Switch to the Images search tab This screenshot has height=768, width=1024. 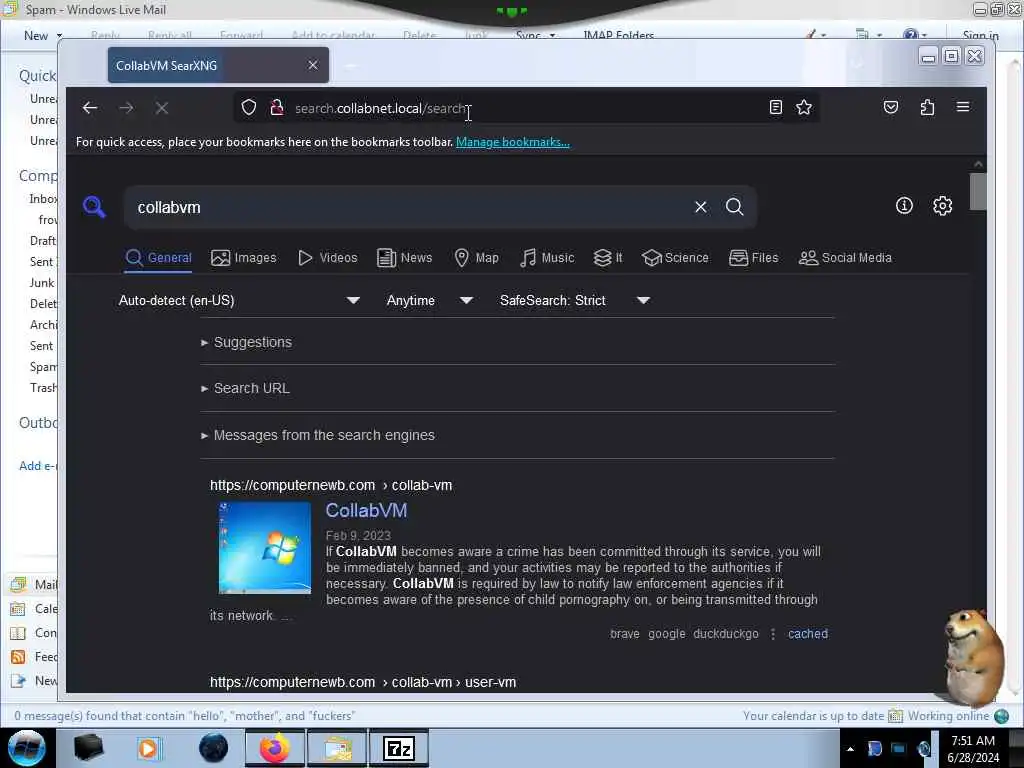[244, 258]
